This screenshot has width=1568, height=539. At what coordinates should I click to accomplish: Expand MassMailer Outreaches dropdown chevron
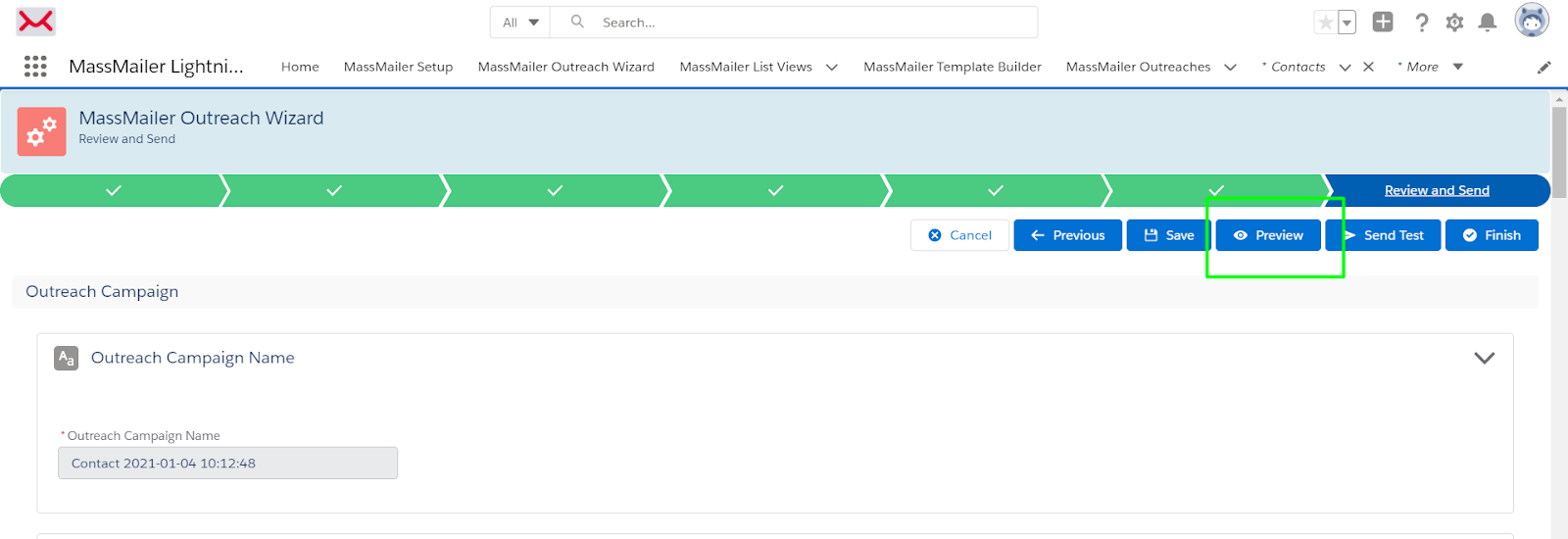[1230, 67]
